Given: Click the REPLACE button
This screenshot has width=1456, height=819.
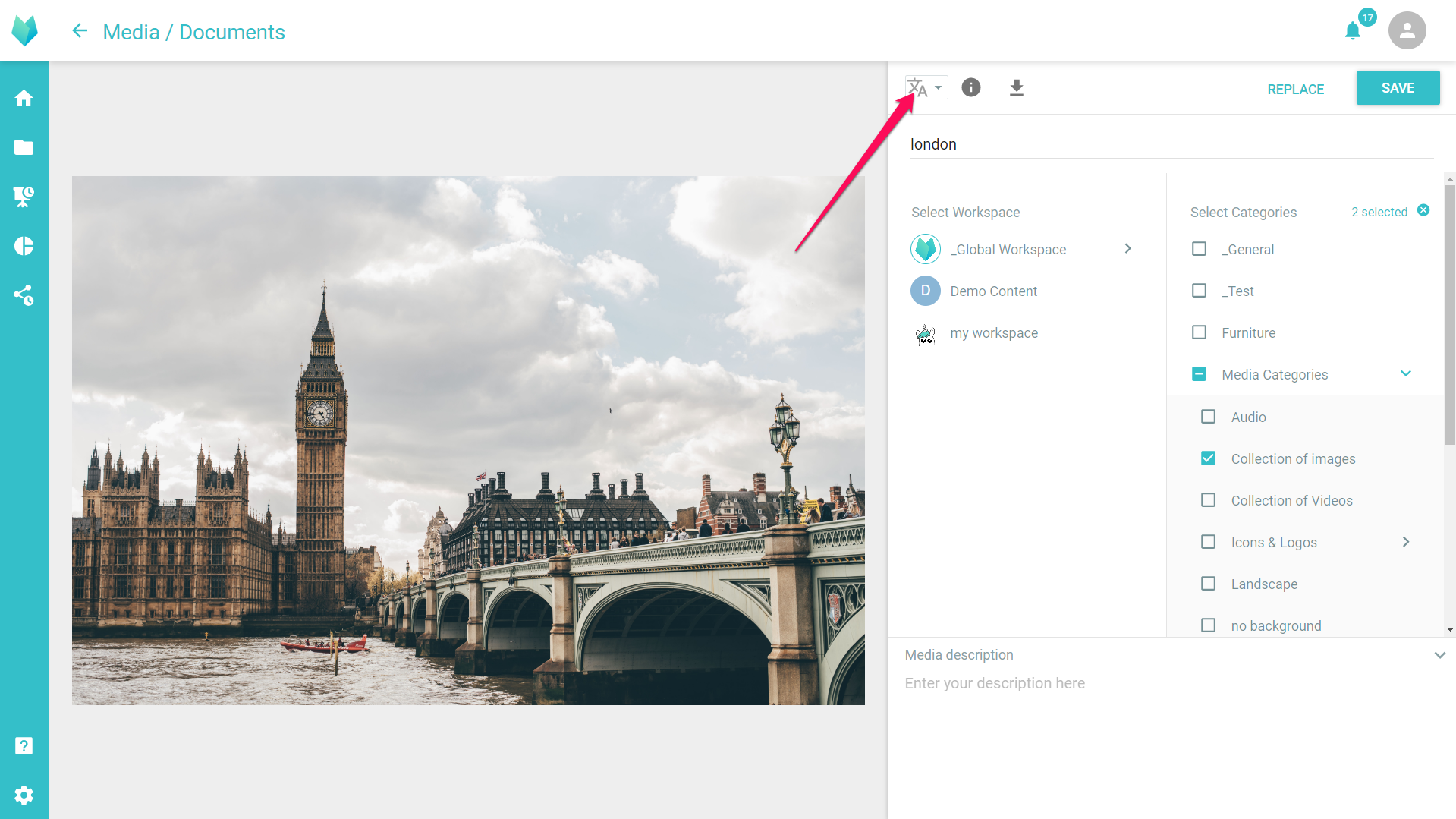Looking at the screenshot, I should pyautogui.click(x=1295, y=89).
